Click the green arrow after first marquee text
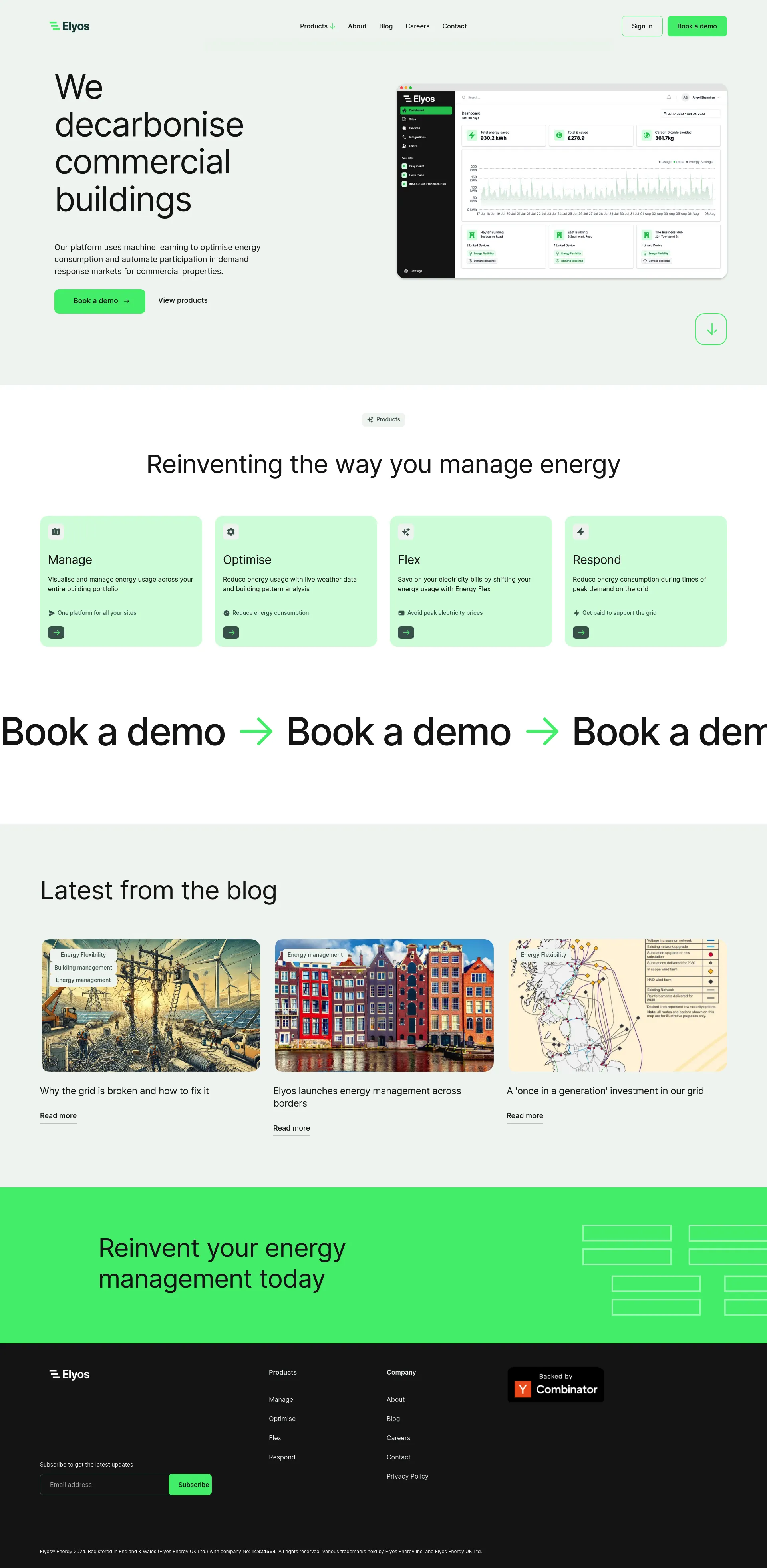Viewport: 767px width, 1568px height. (256, 731)
